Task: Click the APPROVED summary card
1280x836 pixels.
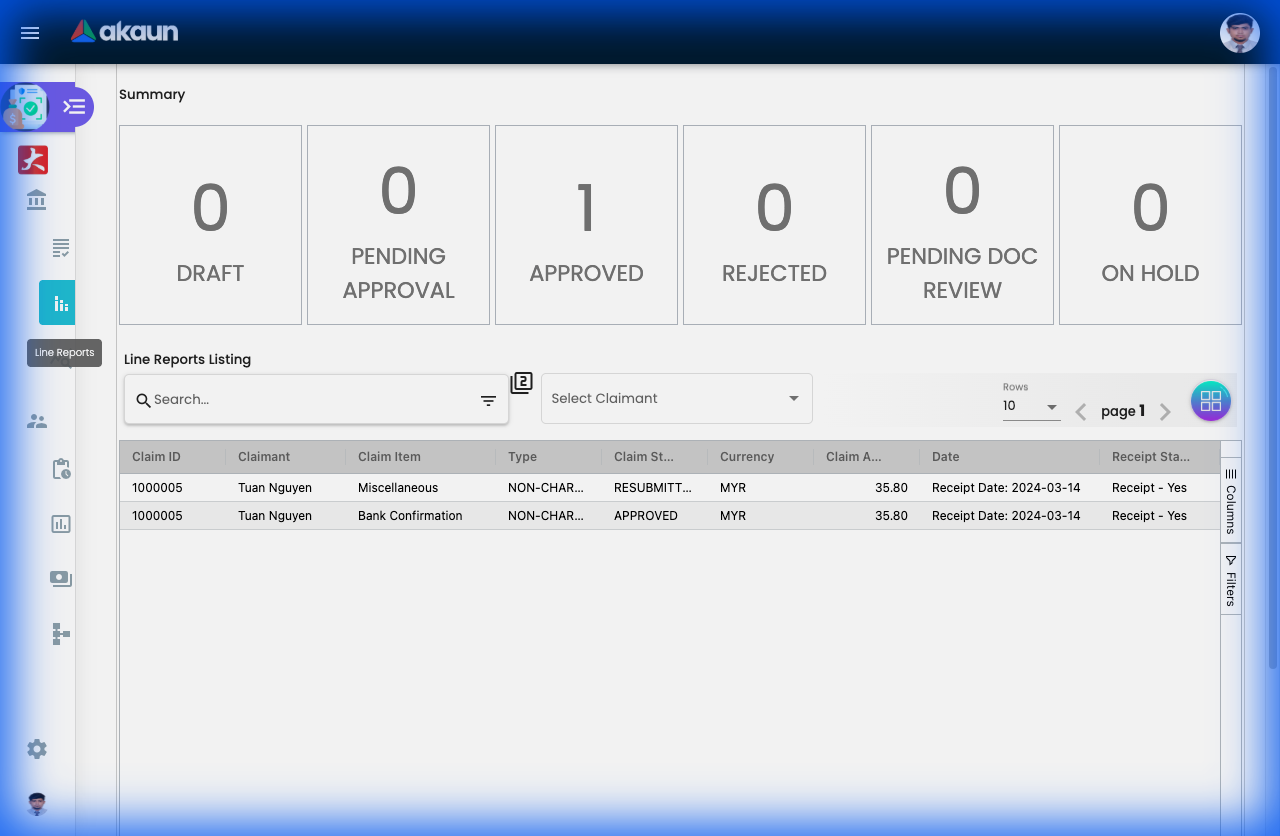Action: (x=586, y=224)
